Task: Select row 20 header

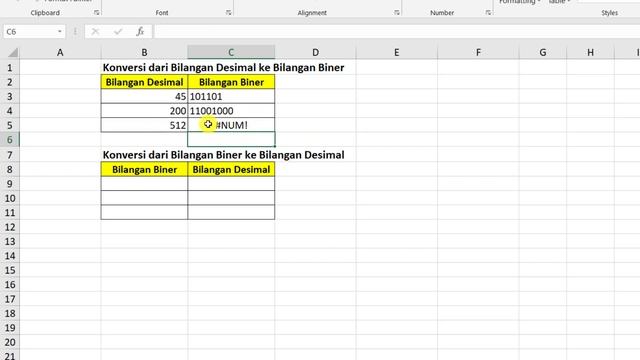Action: (x=9, y=342)
